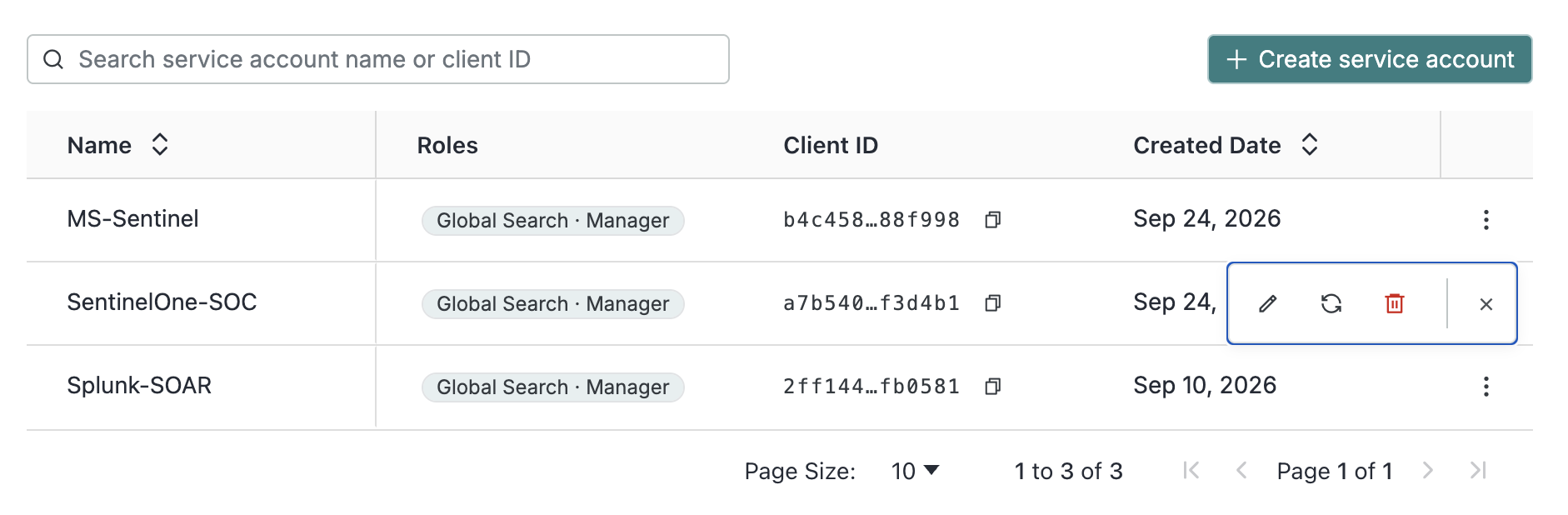
Task: Open the Splunk-SOAR row actions menu
Action: (1486, 387)
